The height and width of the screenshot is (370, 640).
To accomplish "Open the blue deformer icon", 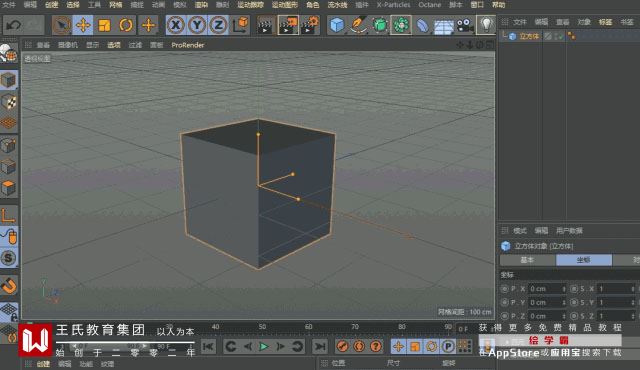I will point(422,25).
